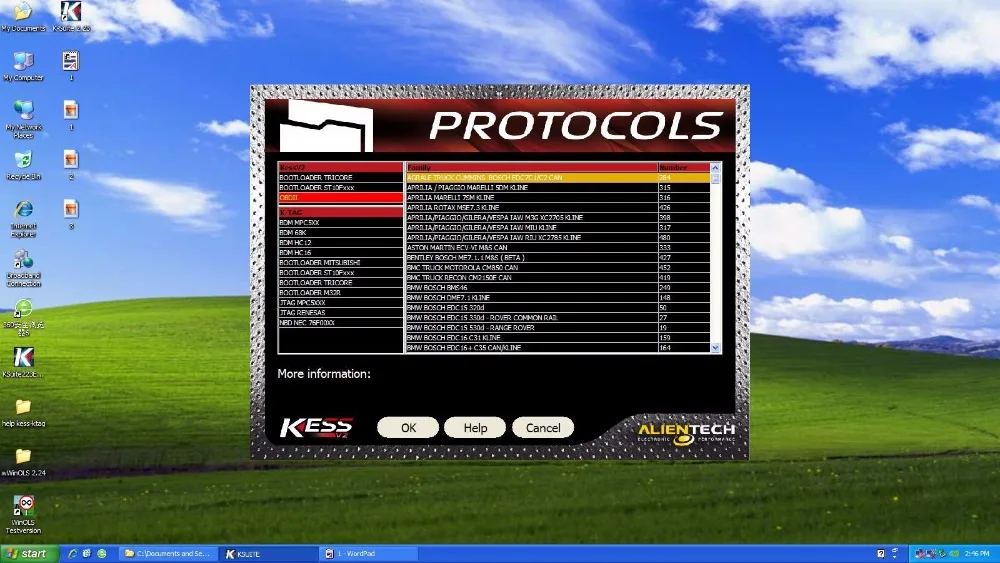This screenshot has height=563, width=1000.
Task: Click the 360 browser quick launch icon
Action: (101, 553)
